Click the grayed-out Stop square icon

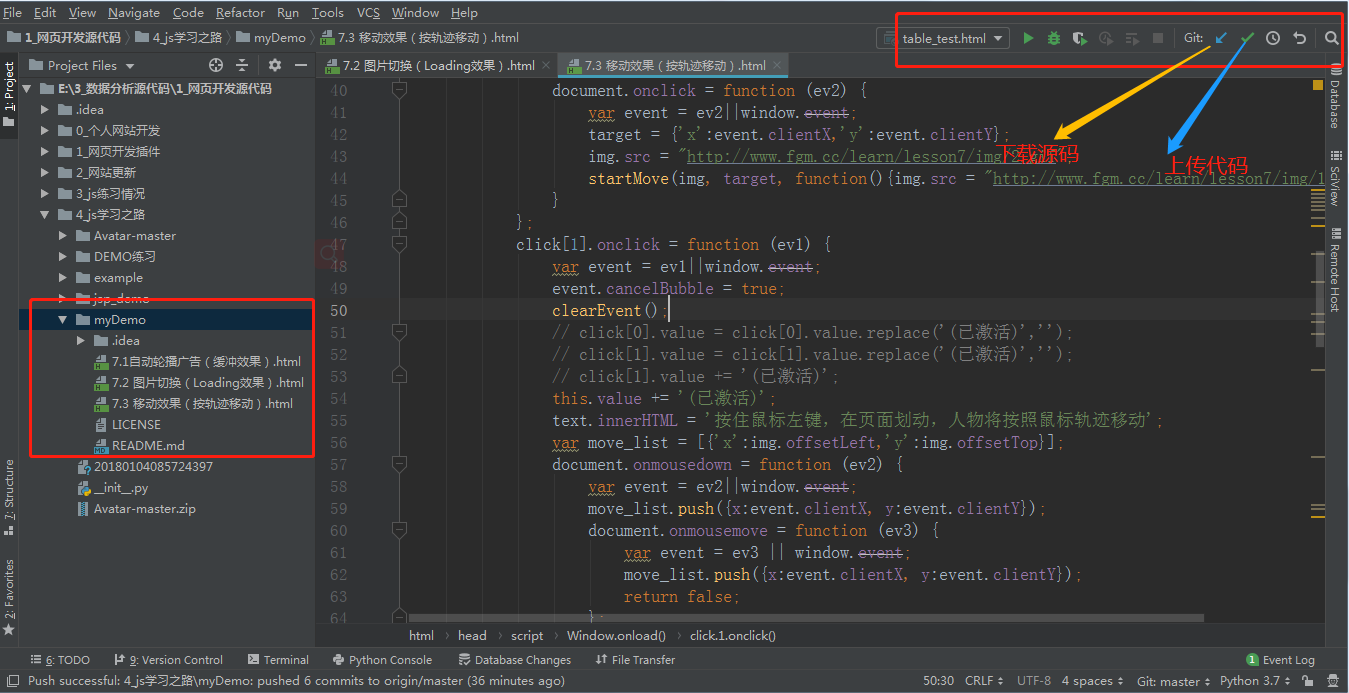[x=1158, y=38]
